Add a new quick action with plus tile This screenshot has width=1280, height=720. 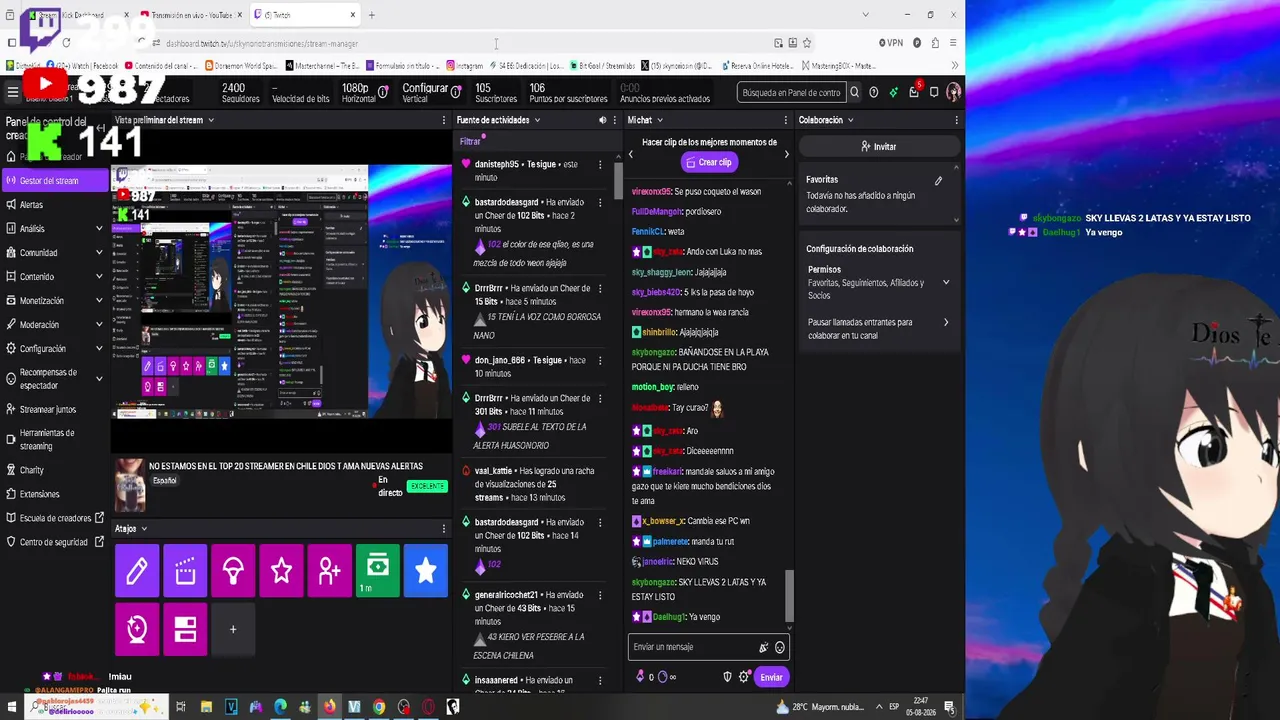pyautogui.click(x=233, y=629)
